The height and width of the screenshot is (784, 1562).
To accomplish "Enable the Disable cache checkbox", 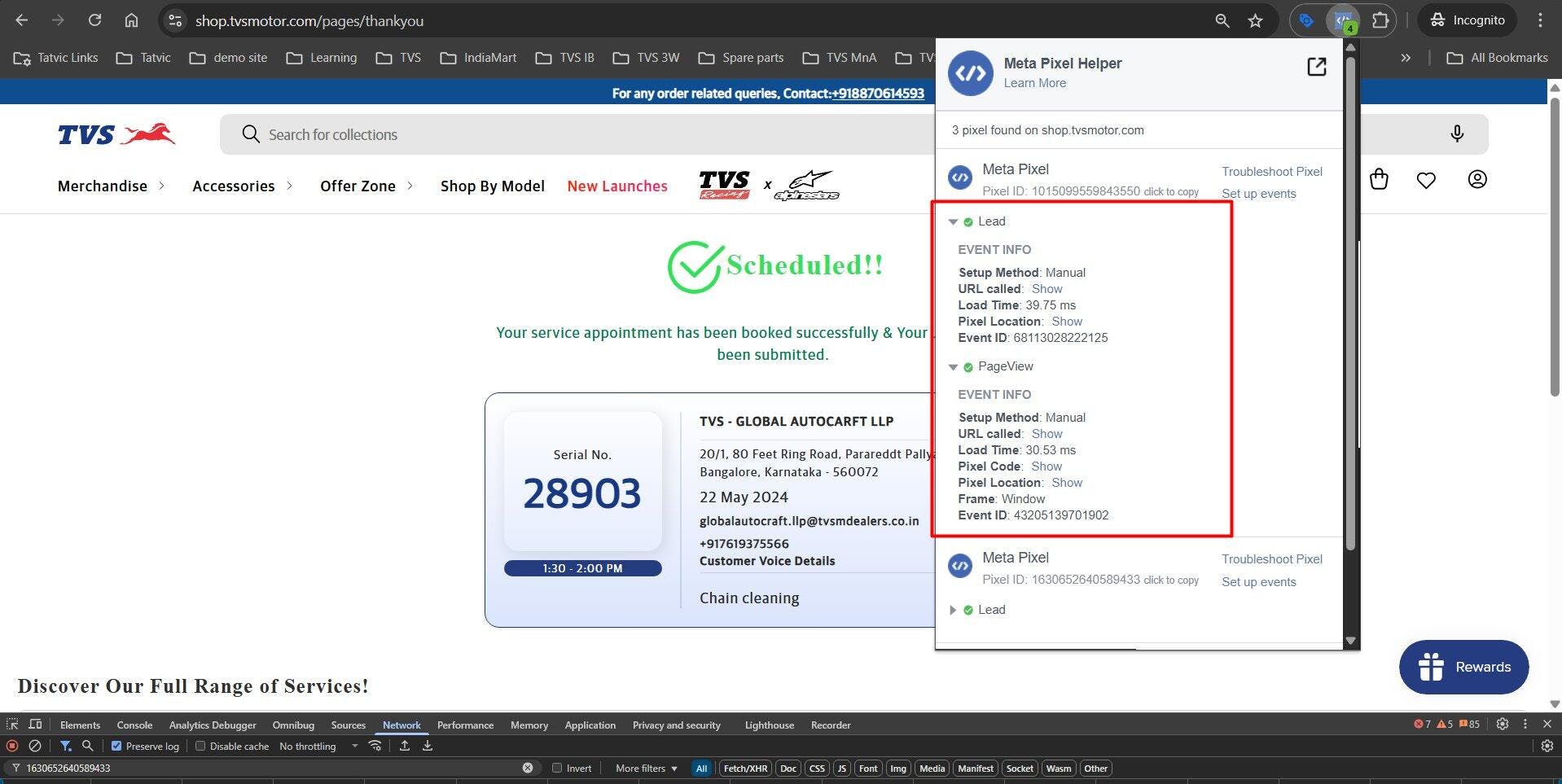I will 200,746.
